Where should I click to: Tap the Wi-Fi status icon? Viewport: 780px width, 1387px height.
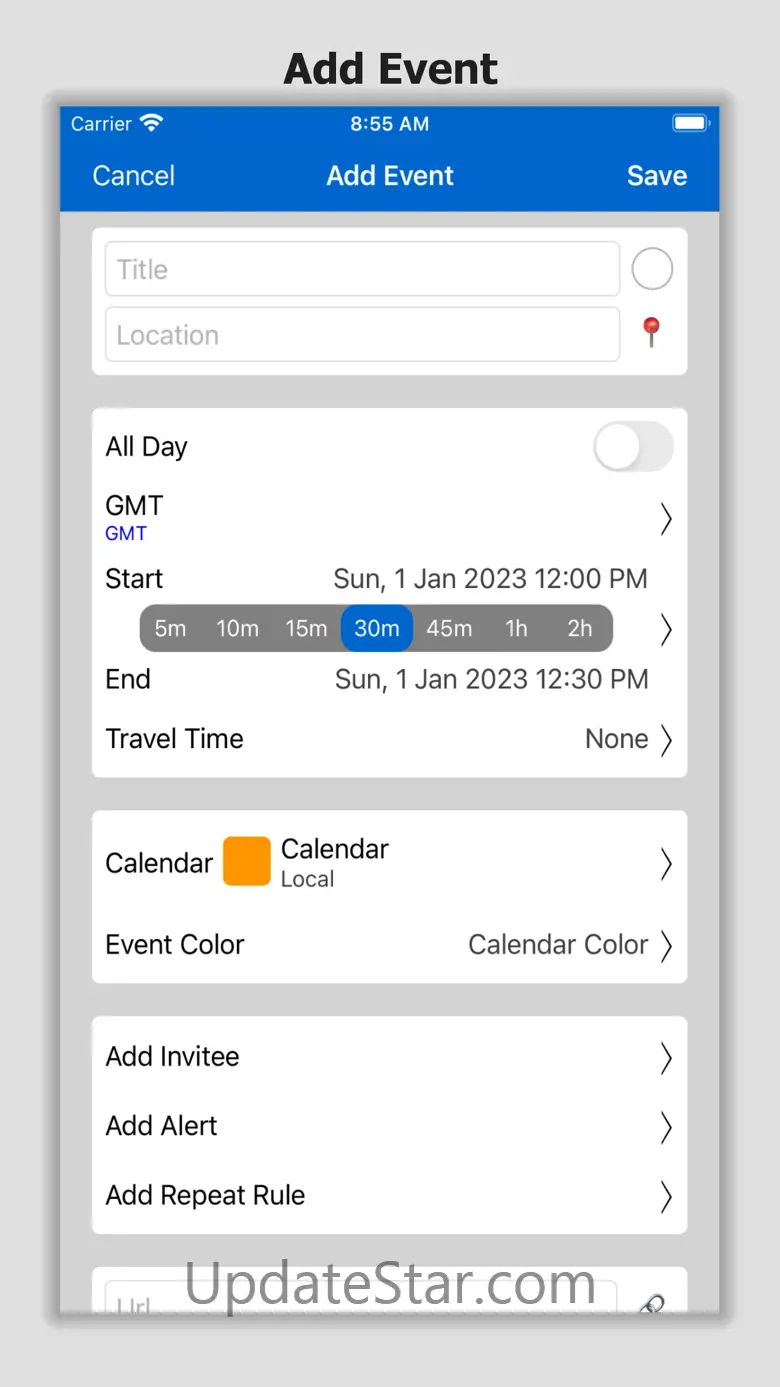[152, 124]
